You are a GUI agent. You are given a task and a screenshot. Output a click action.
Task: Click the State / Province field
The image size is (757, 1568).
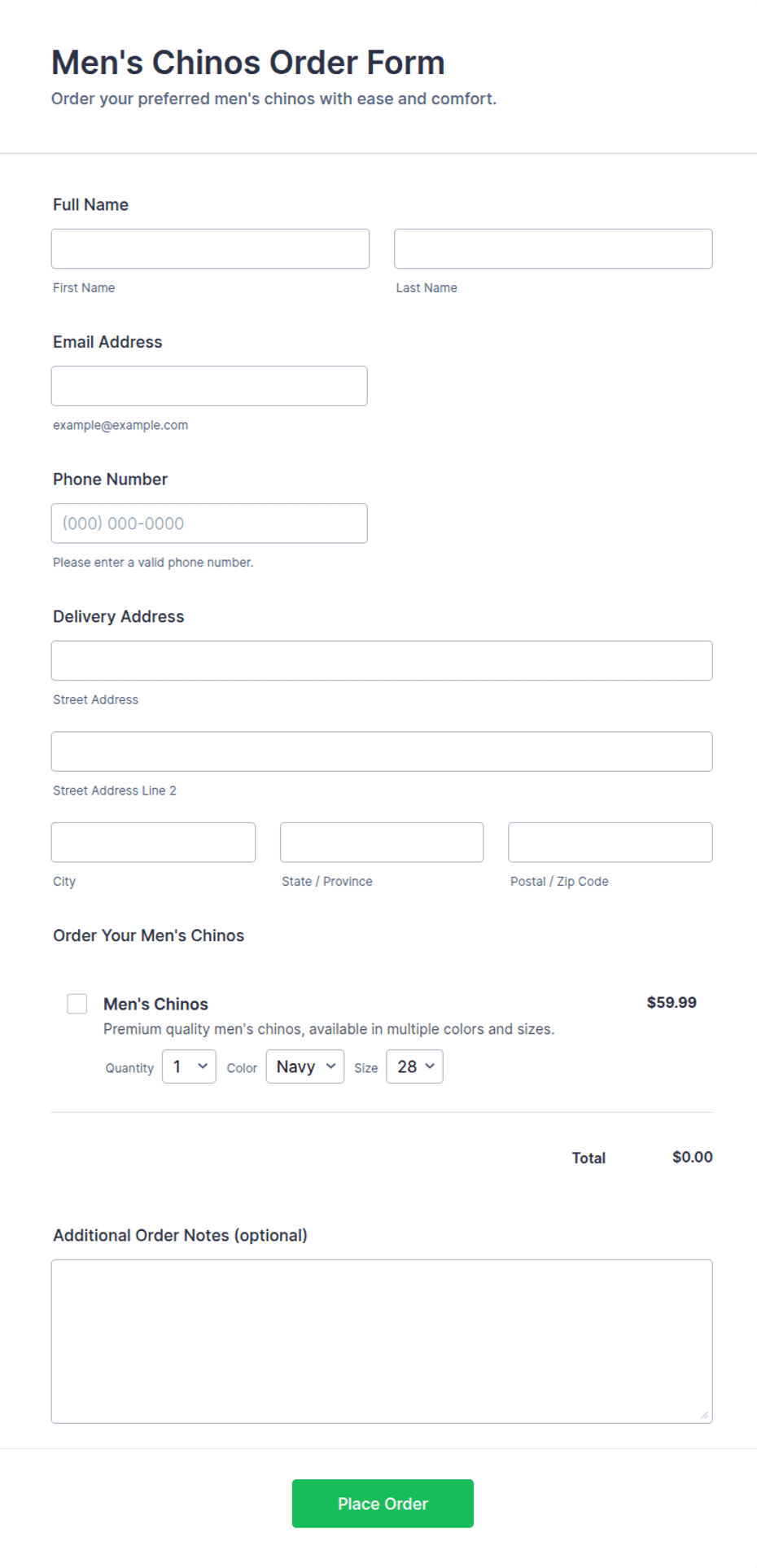point(382,843)
